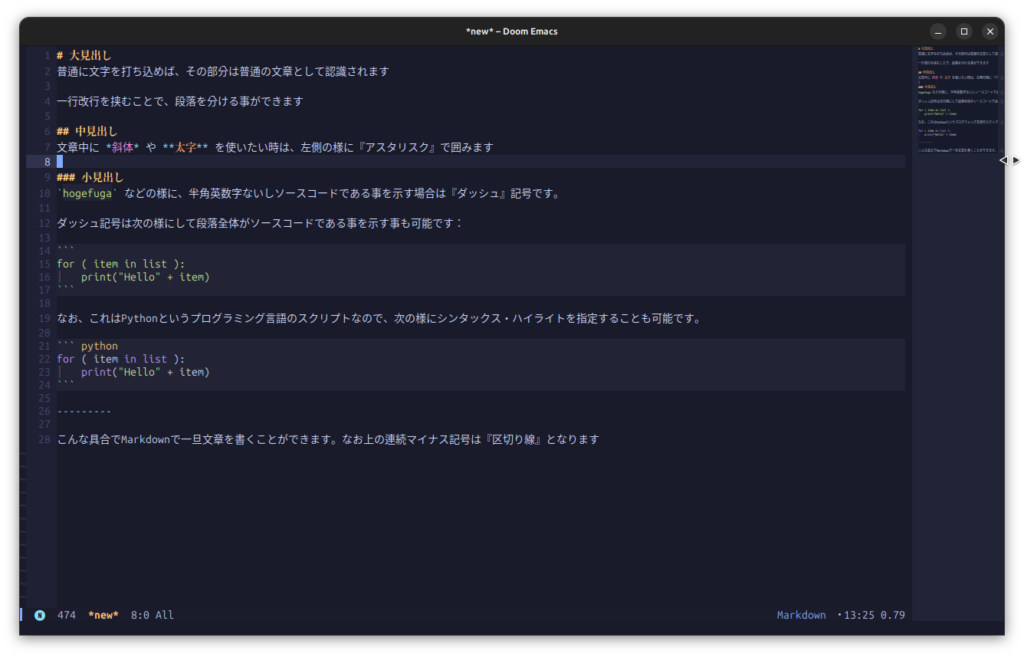This screenshot has height=657, width=1024.
Task: Click line number 28 in the gutter
Action: pos(44,440)
